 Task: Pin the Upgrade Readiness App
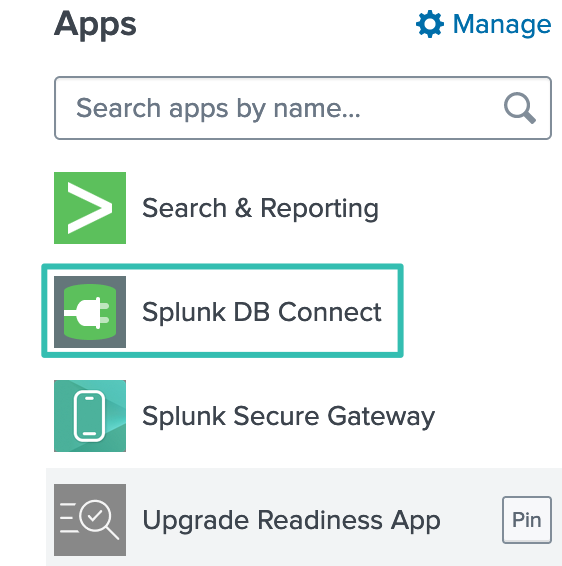point(527,520)
